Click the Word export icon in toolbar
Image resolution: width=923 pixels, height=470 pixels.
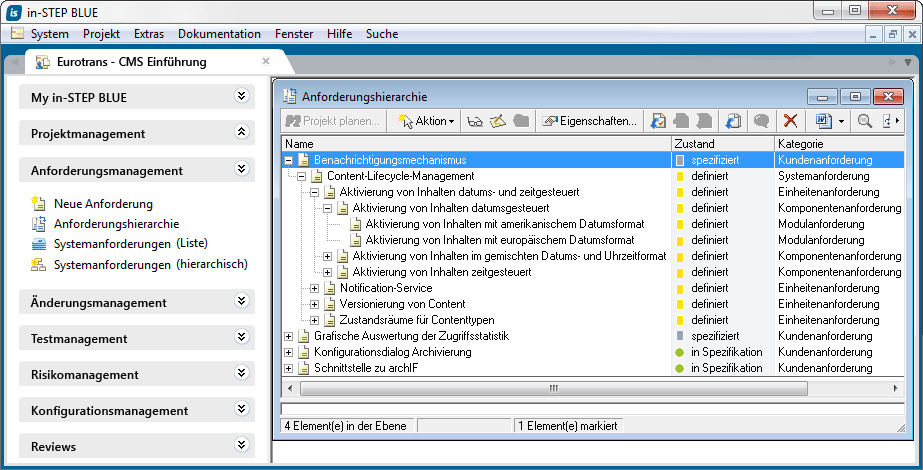click(823, 121)
